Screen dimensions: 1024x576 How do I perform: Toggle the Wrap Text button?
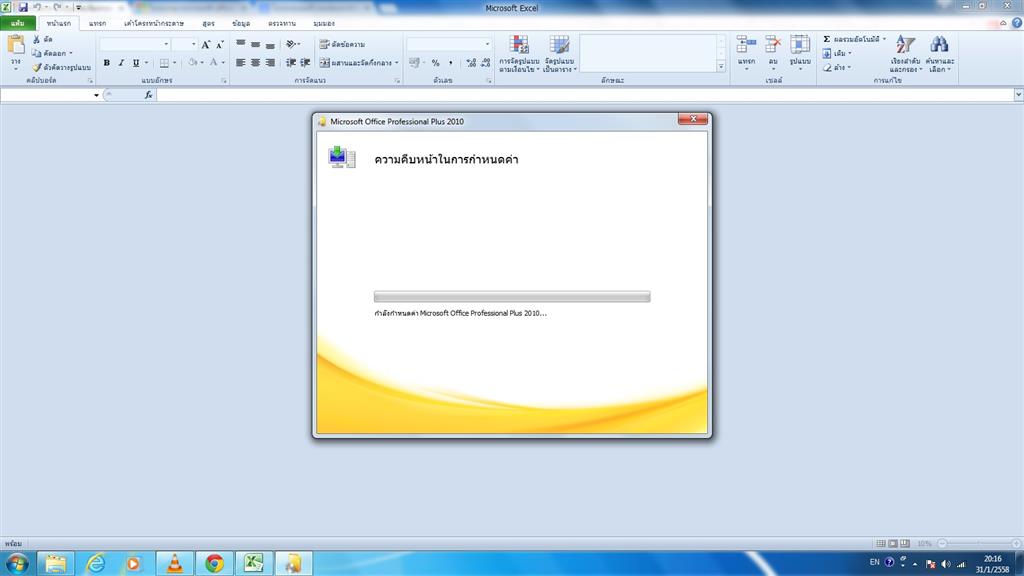click(342, 44)
